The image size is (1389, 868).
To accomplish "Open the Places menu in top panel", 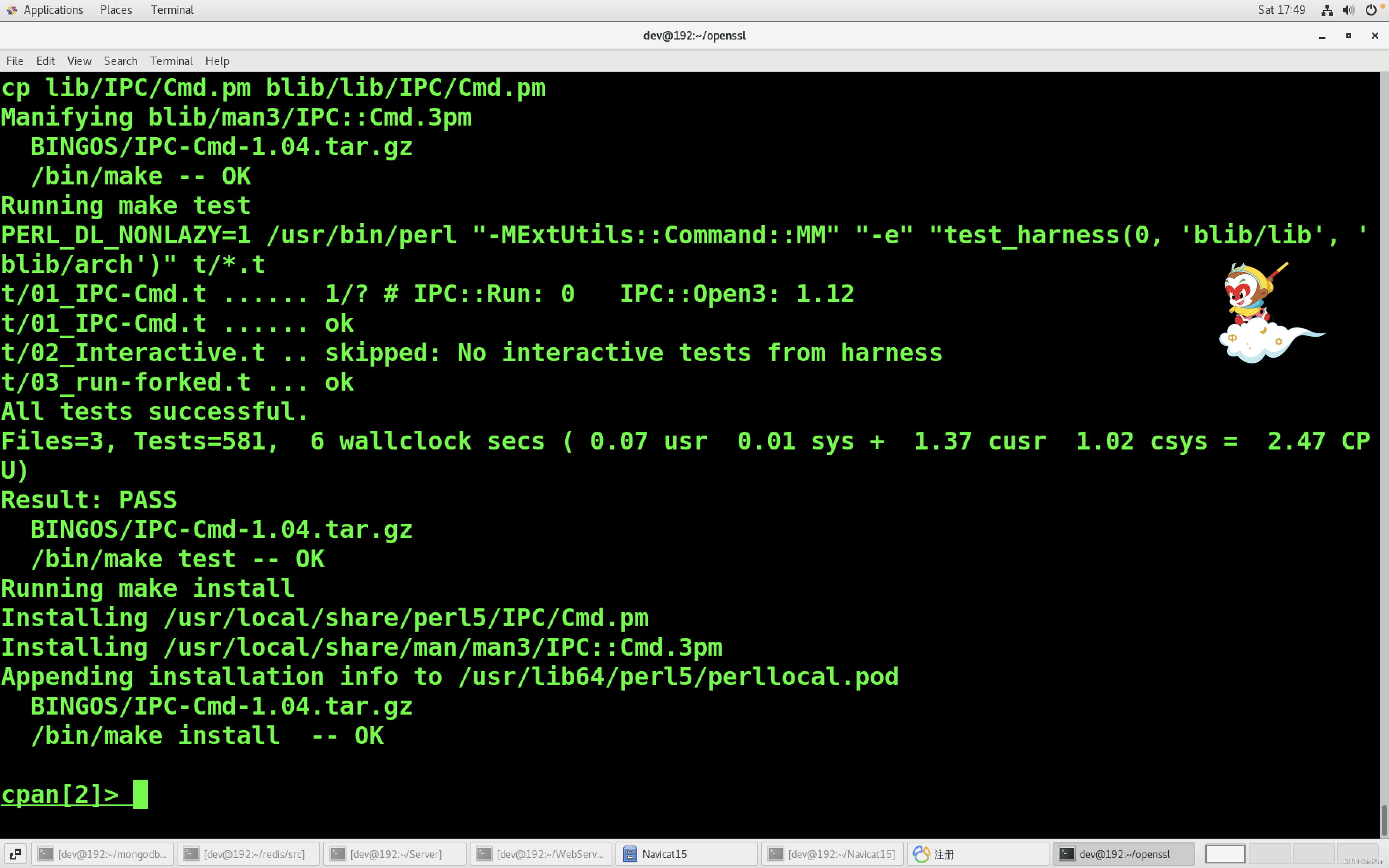I will click(116, 10).
